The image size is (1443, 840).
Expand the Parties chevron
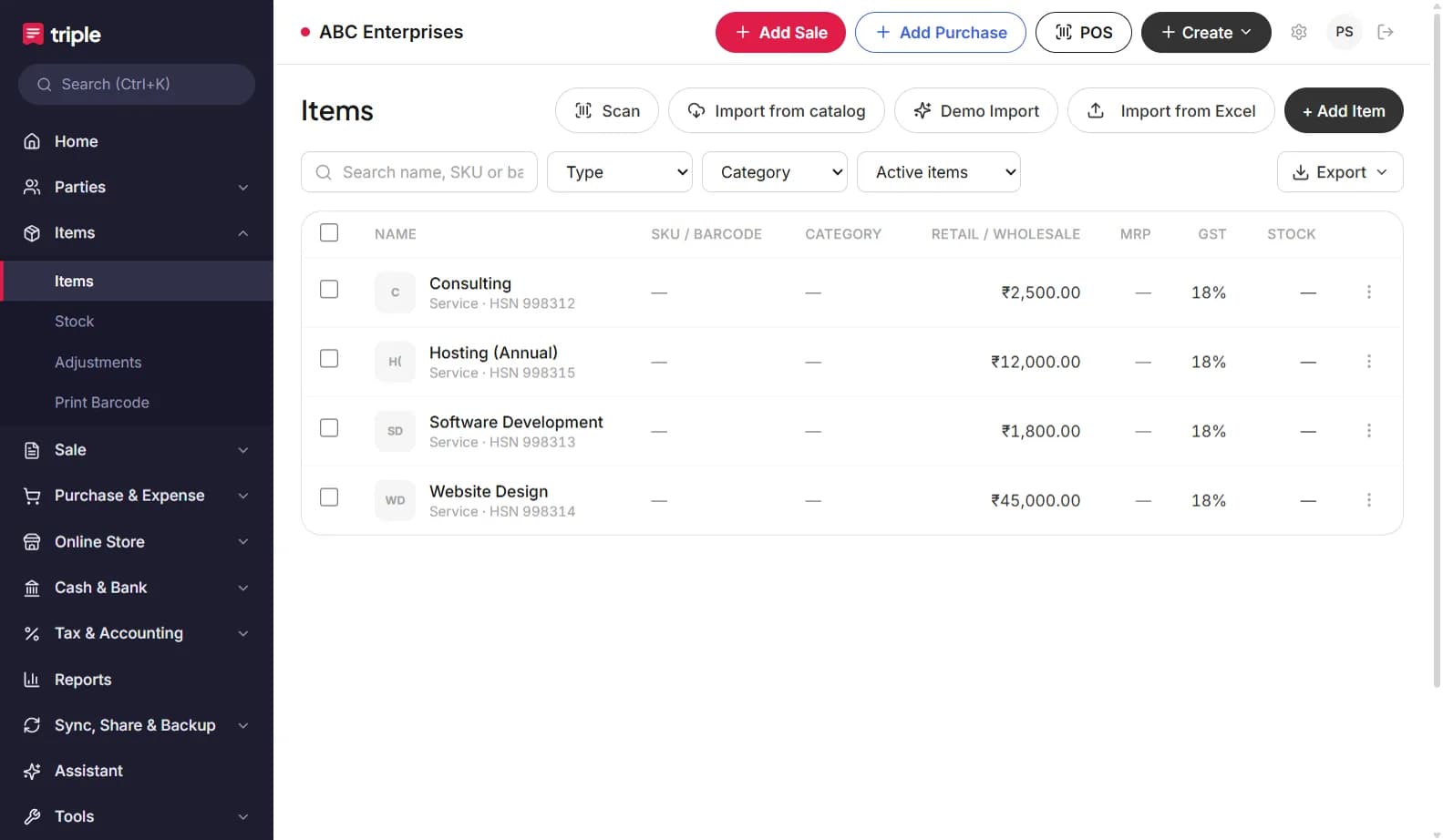click(243, 188)
